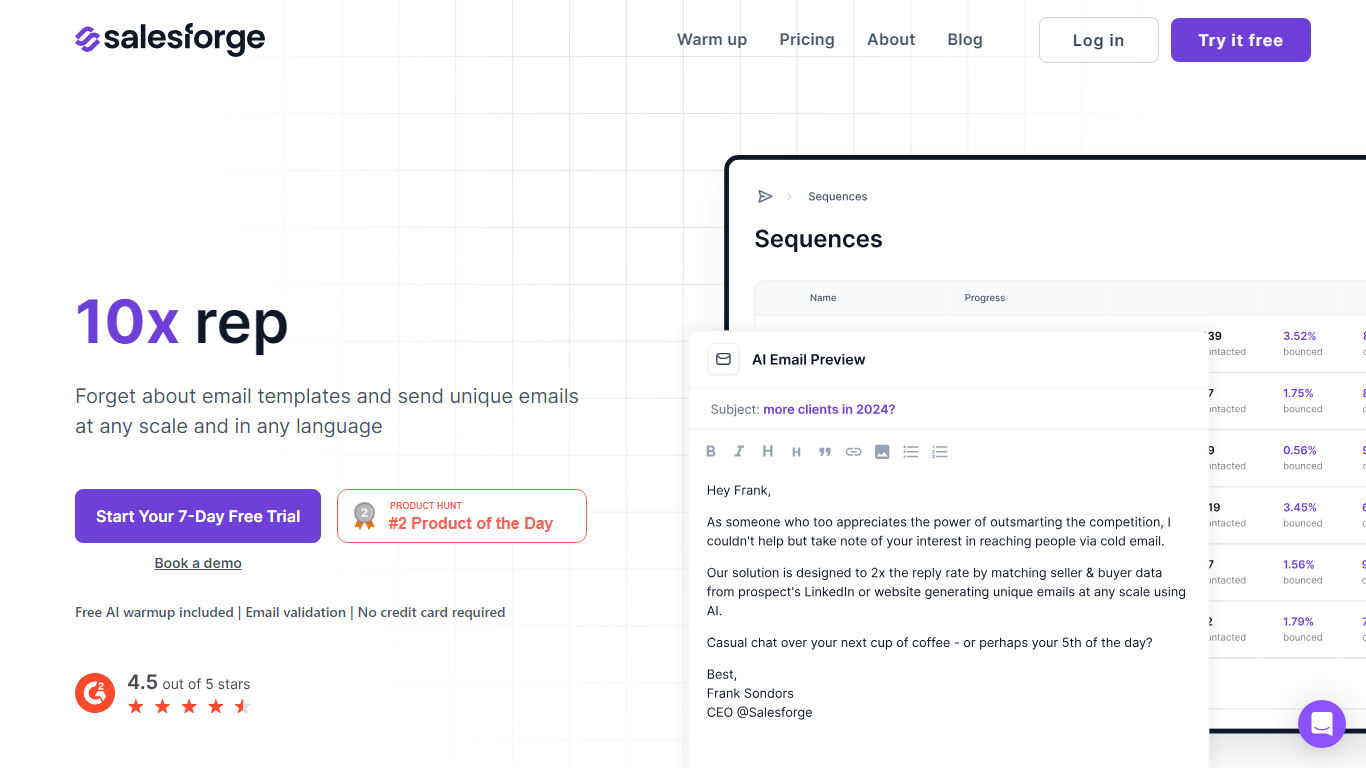Open the #2 Product of the Day badge

[x=462, y=516]
